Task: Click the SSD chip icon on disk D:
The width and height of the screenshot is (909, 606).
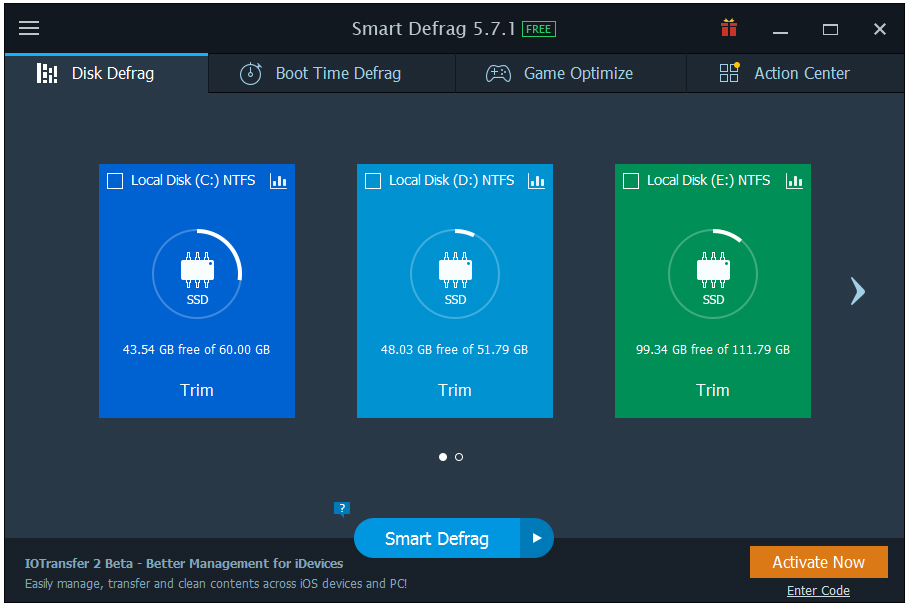Action: [455, 270]
